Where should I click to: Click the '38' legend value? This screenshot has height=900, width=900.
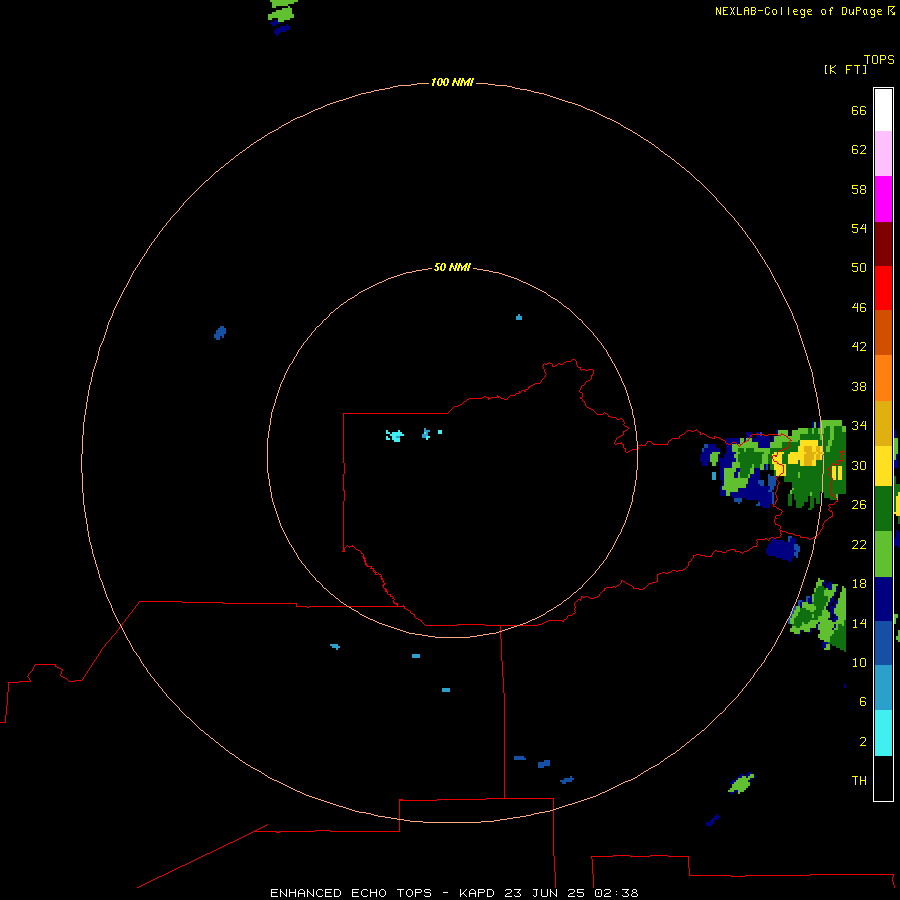pyautogui.click(x=859, y=386)
